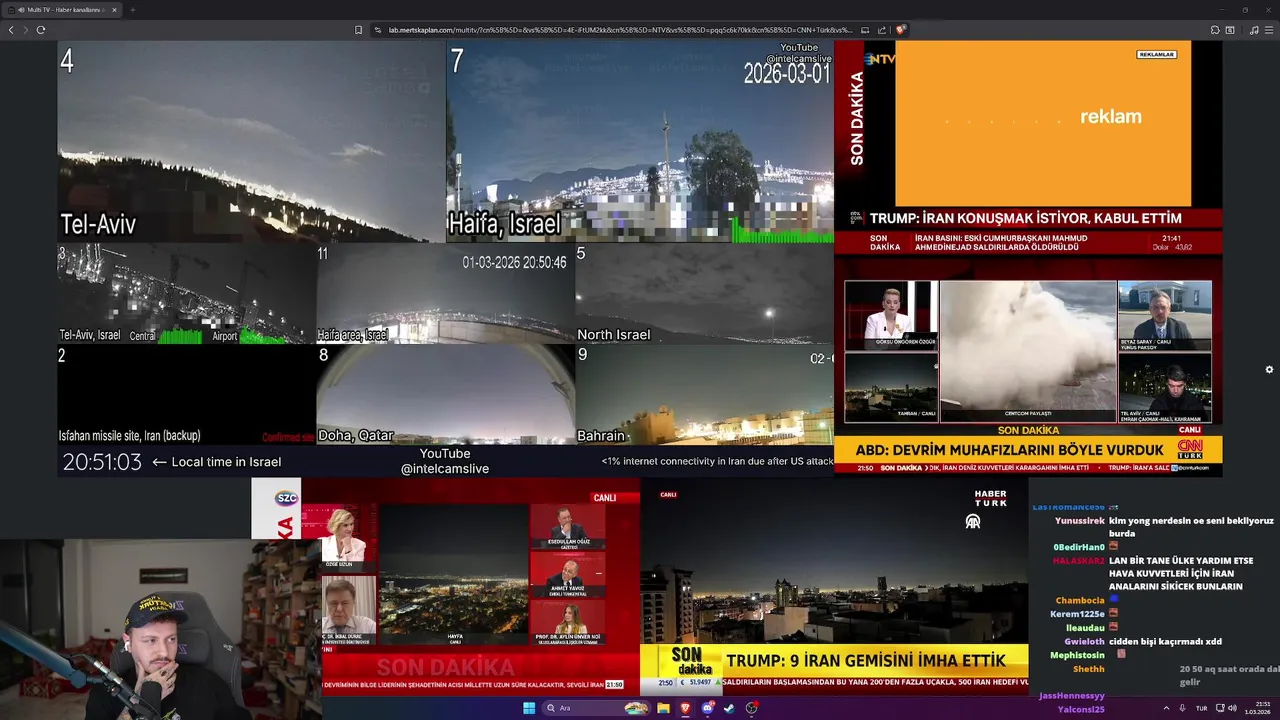Image resolution: width=1280 pixels, height=720 pixels.
Task: Click chat username Gwieloth
Action: click(1084, 642)
